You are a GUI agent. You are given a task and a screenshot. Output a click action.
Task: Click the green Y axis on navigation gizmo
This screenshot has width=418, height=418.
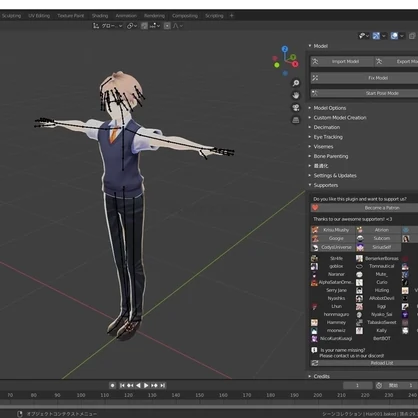pyautogui.click(x=293, y=57)
